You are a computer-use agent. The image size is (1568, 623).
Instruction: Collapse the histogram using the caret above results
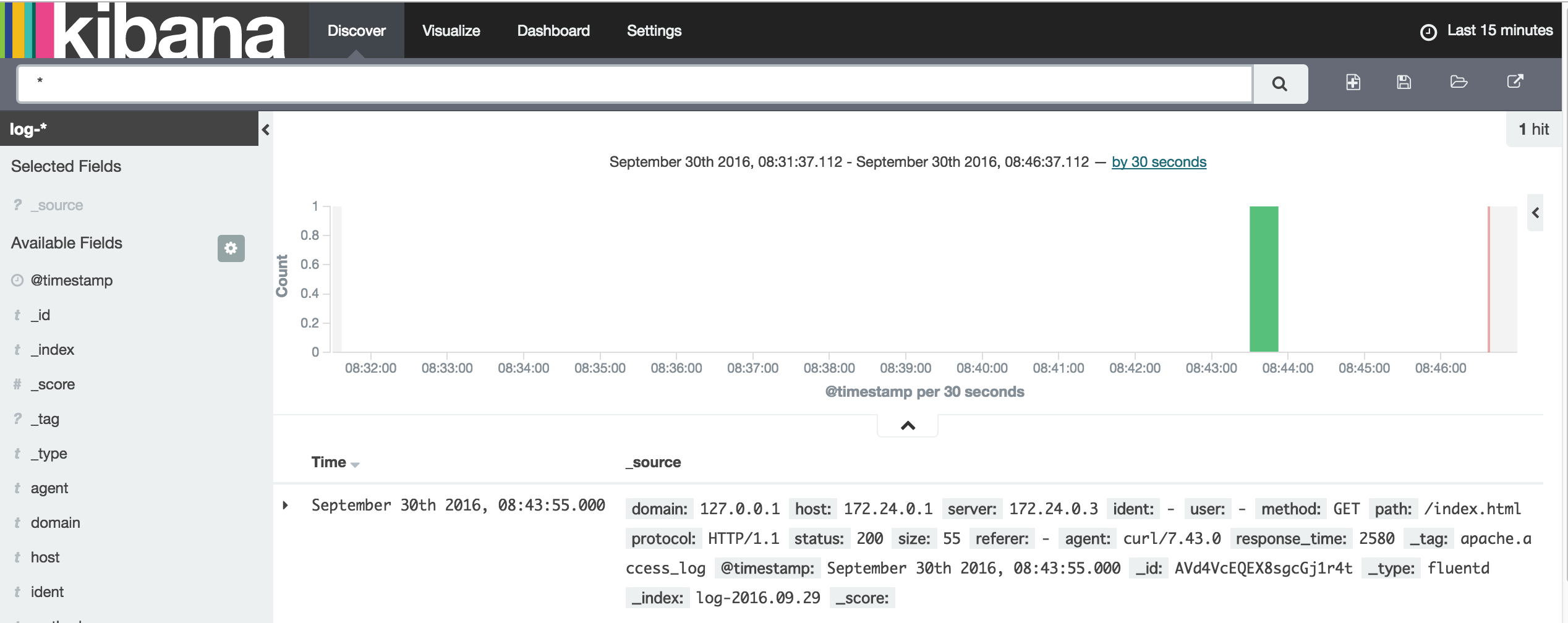tap(907, 425)
